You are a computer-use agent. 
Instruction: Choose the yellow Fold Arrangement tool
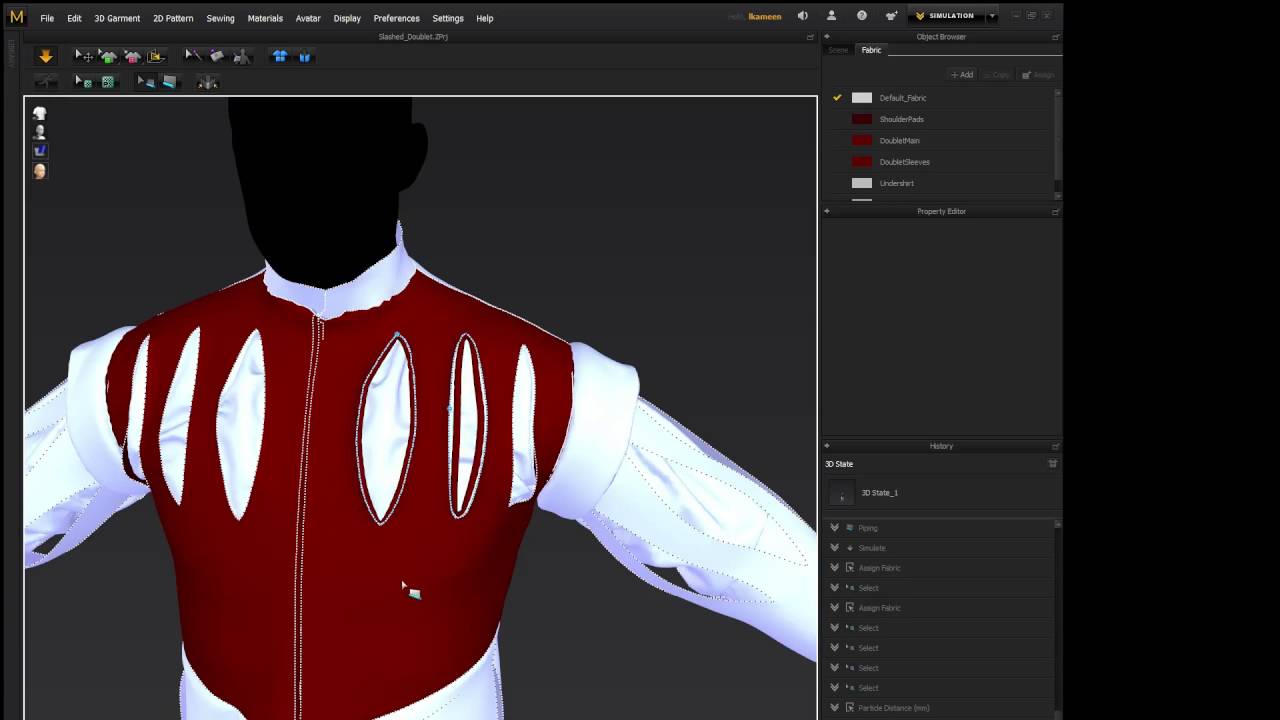(x=156, y=56)
